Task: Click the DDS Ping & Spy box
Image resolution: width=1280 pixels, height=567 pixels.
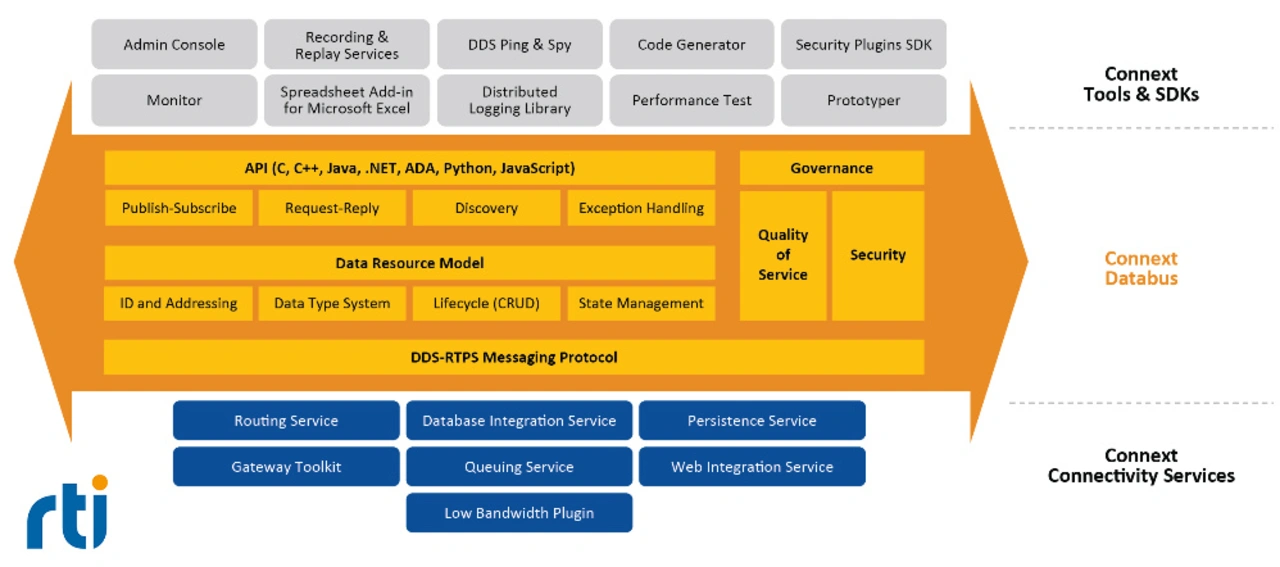Action: 520,44
